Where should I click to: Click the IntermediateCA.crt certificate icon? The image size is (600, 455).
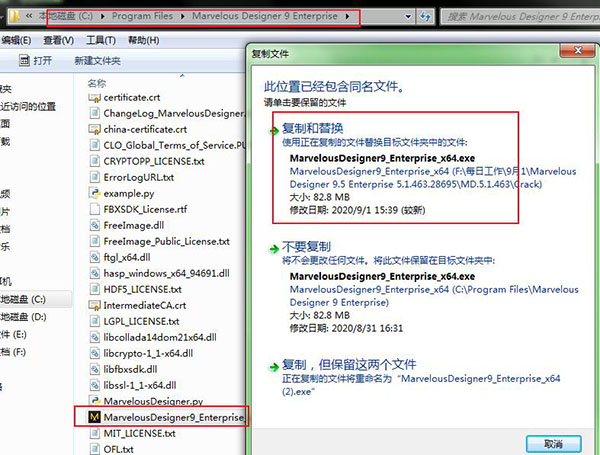[x=94, y=305]
